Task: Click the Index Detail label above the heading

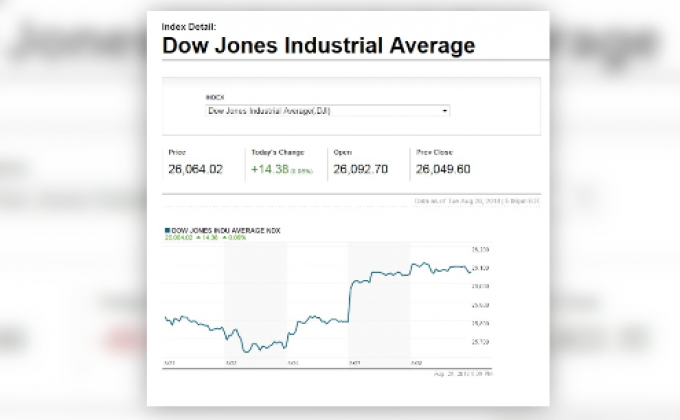Action: point(187,25)
